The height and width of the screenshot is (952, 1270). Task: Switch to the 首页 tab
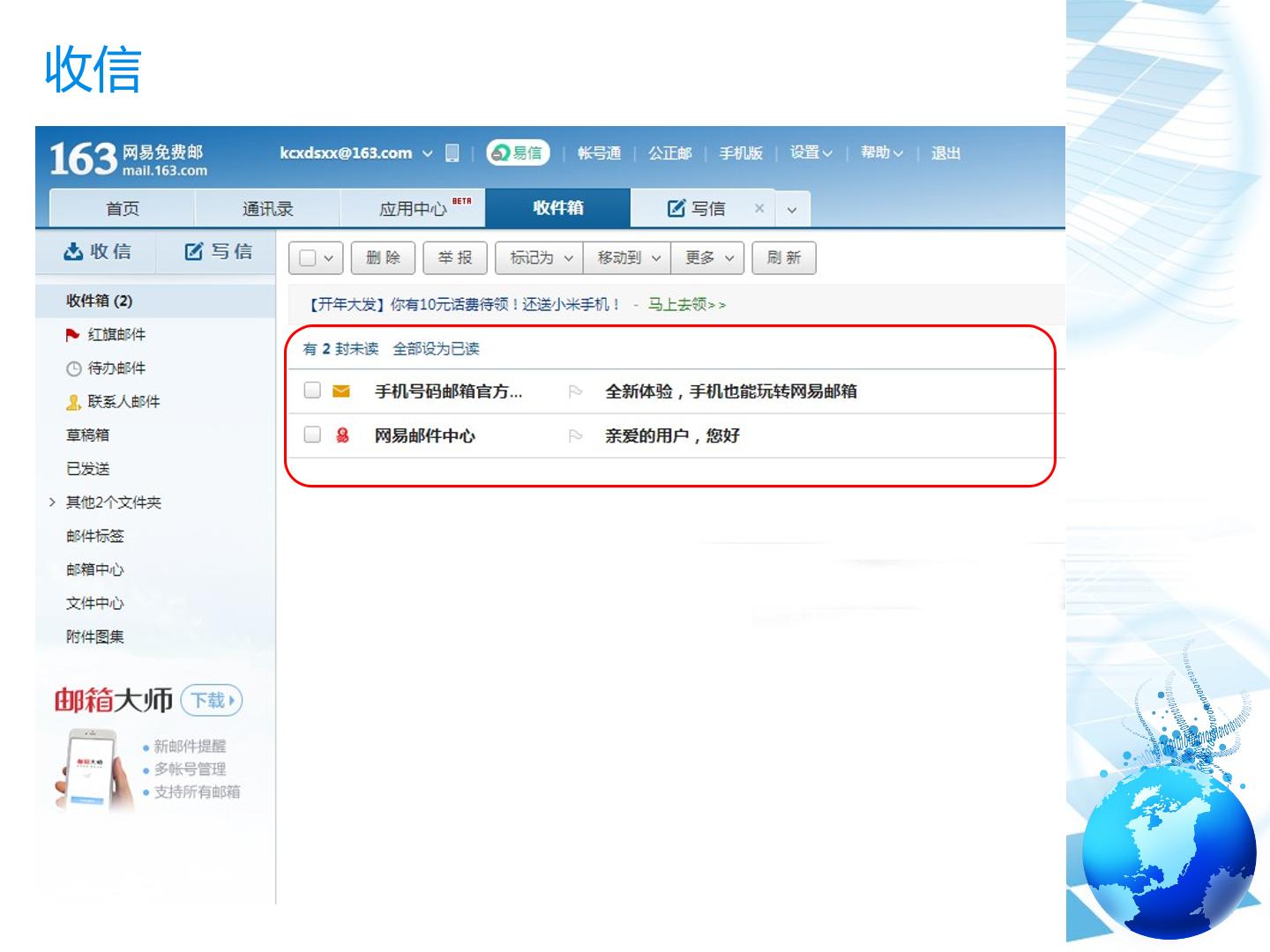pos(123,209)
